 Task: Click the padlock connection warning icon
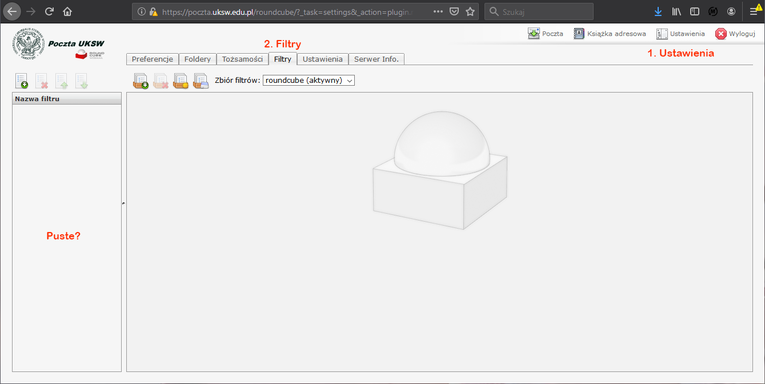tap(153, 11)
